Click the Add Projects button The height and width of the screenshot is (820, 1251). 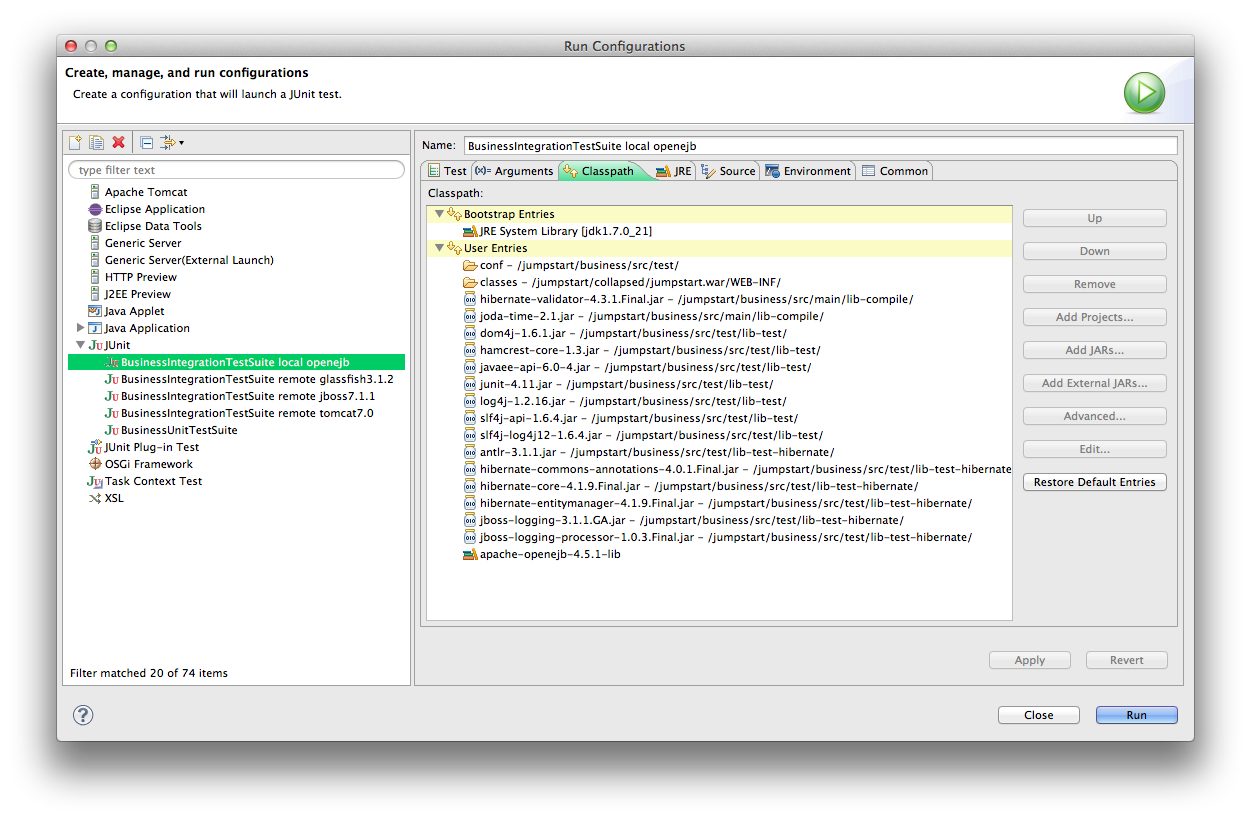point(1094,317)
